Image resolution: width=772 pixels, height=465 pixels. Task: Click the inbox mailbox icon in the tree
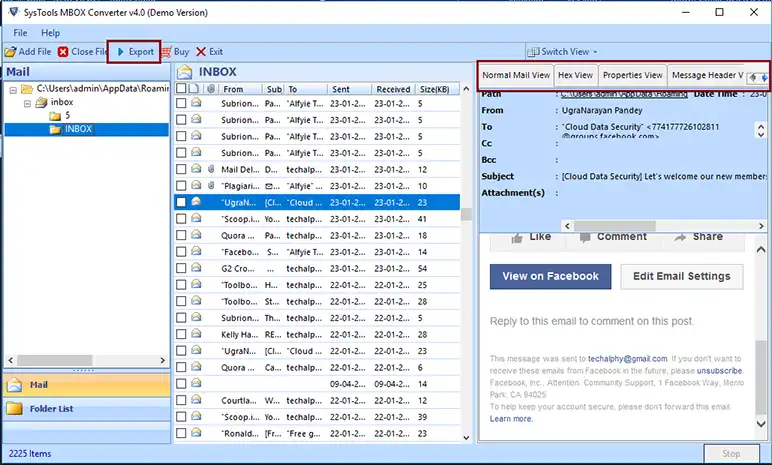point(41,102)
